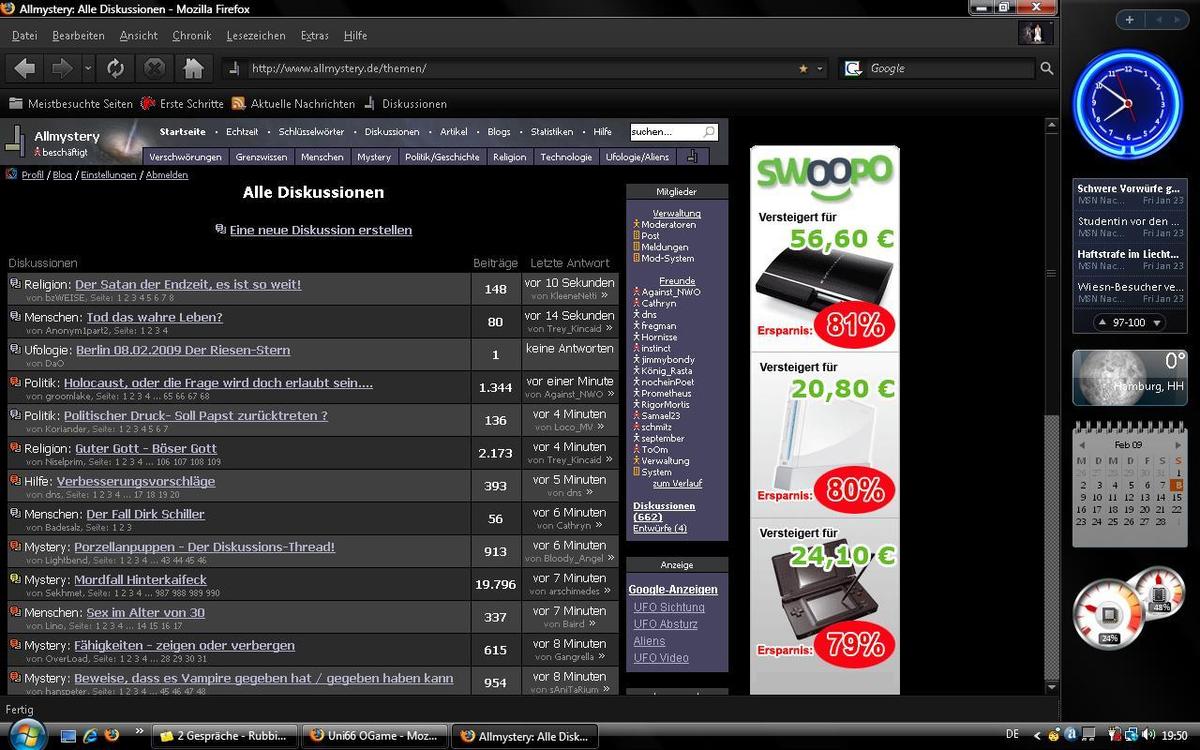
Task: Click the magnifier in the site search box
Action: pyautogui.click(x=709, y=132)
